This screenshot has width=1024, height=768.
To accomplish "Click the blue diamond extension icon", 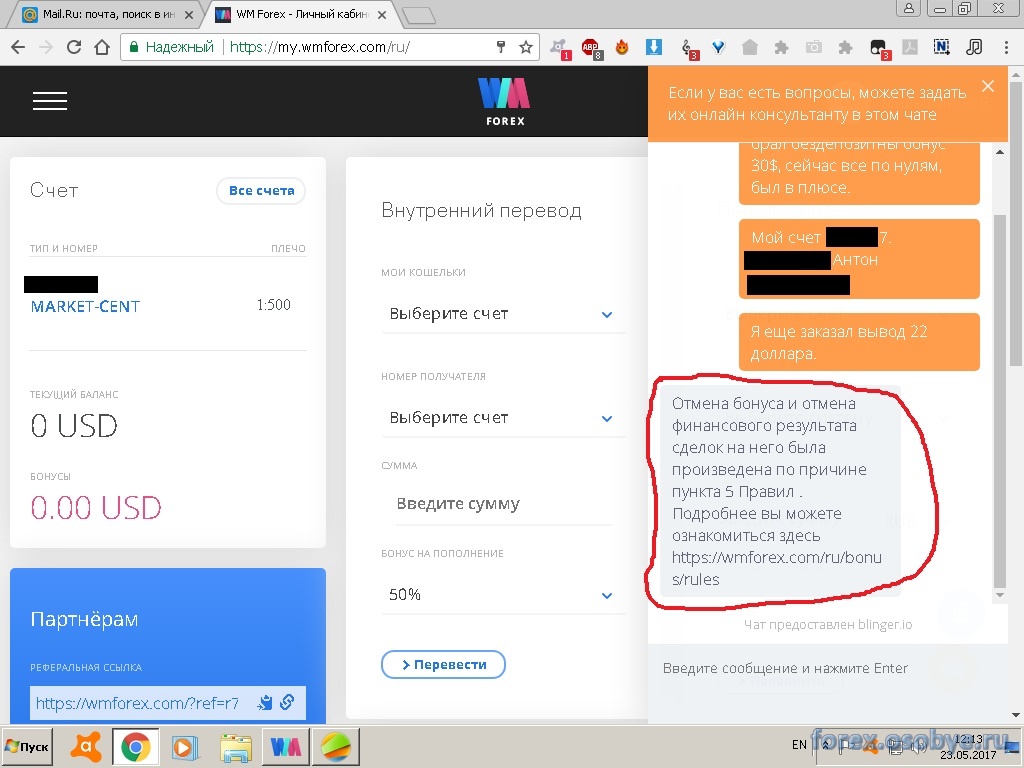I will pyautogui.click(x=718, y=47).
